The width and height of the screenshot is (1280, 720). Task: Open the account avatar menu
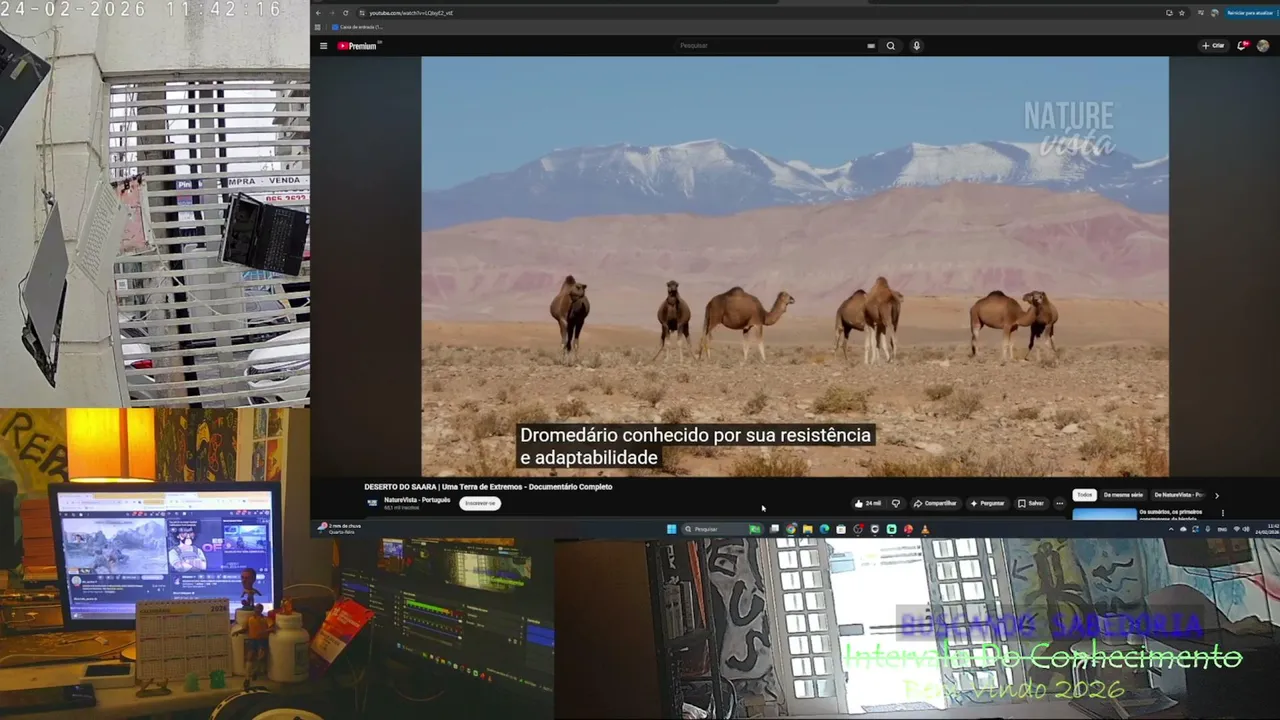point(1263,46)
